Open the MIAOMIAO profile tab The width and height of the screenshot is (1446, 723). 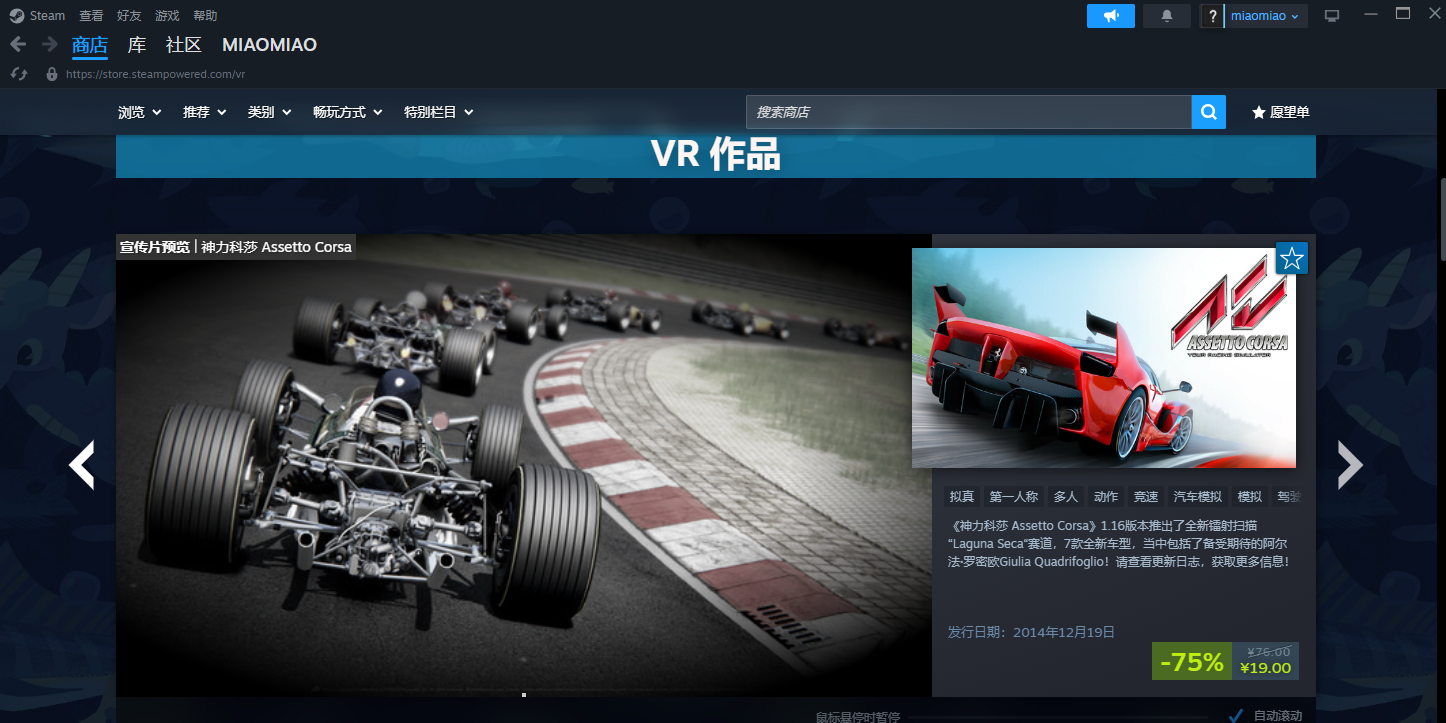269,45
